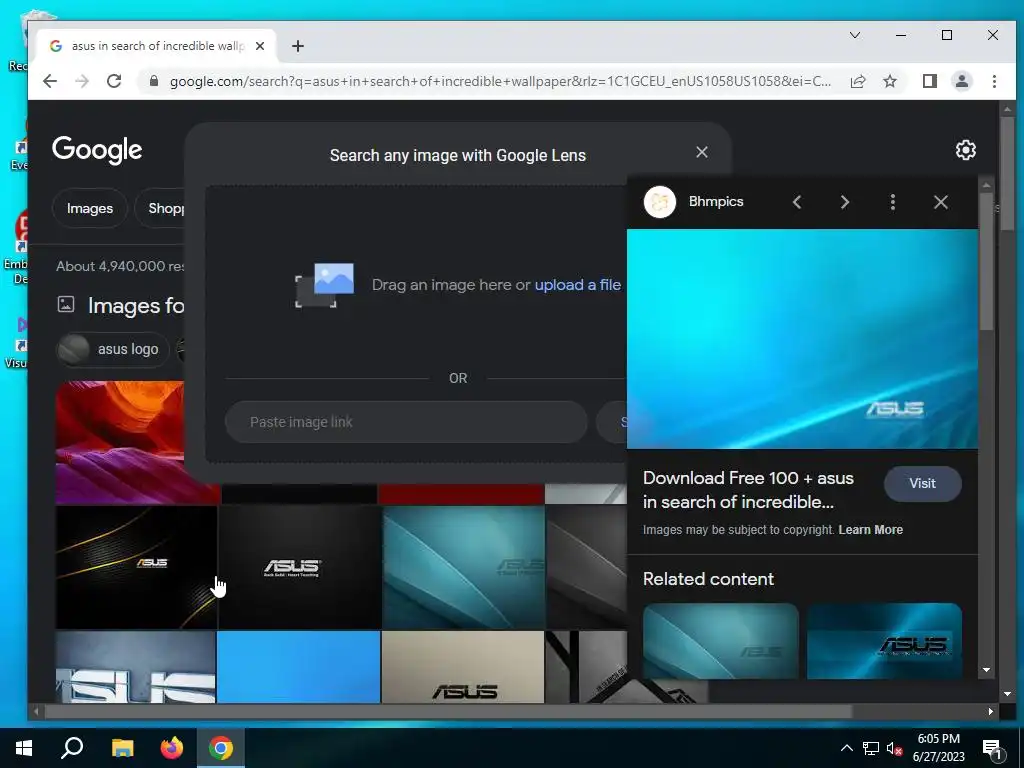Open the Learn More copyright link
This screenshot has width=1024, height=768.
click(x=871, y=530)
